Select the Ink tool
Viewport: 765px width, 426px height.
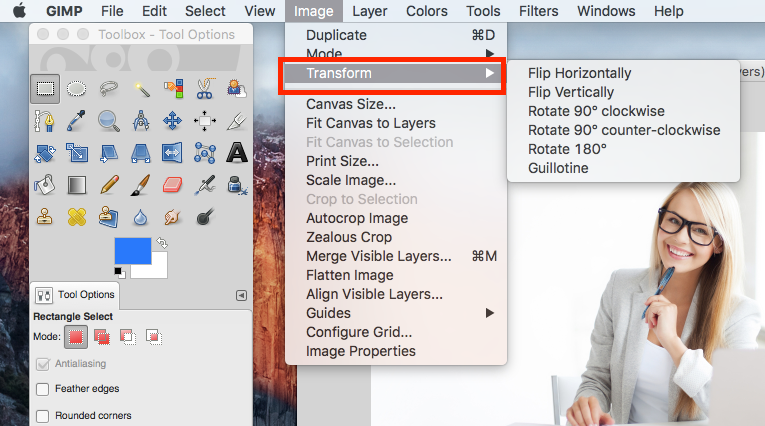tap(237, 185)
